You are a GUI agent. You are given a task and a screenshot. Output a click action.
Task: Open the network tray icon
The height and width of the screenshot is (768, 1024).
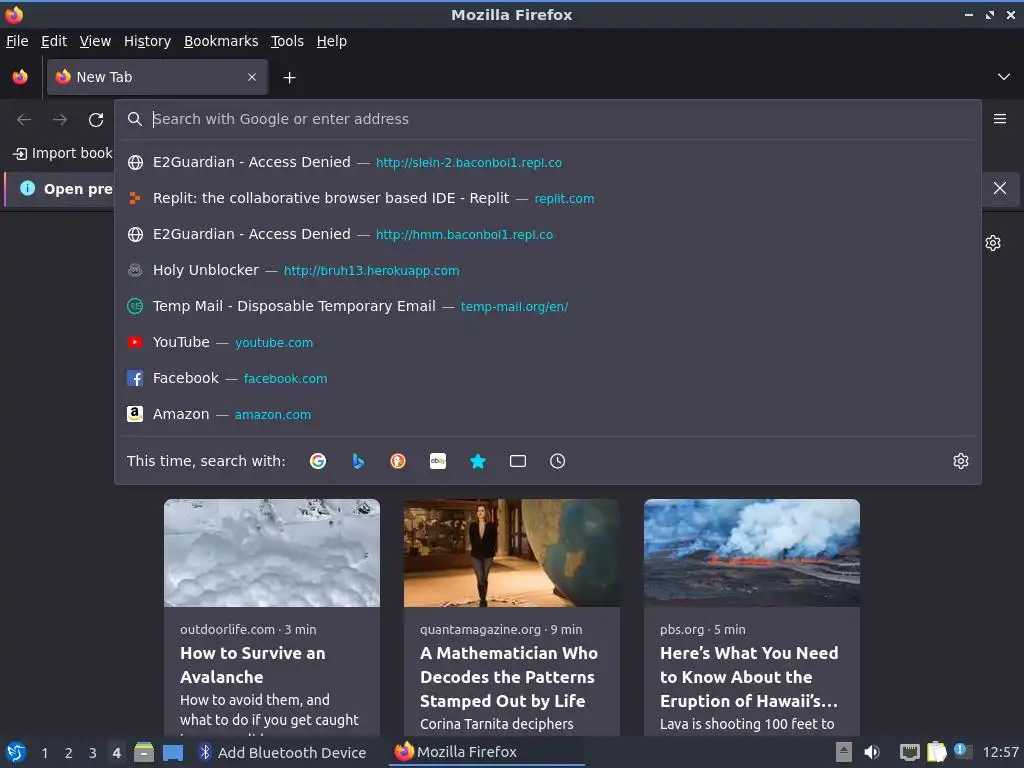[909, 753]
